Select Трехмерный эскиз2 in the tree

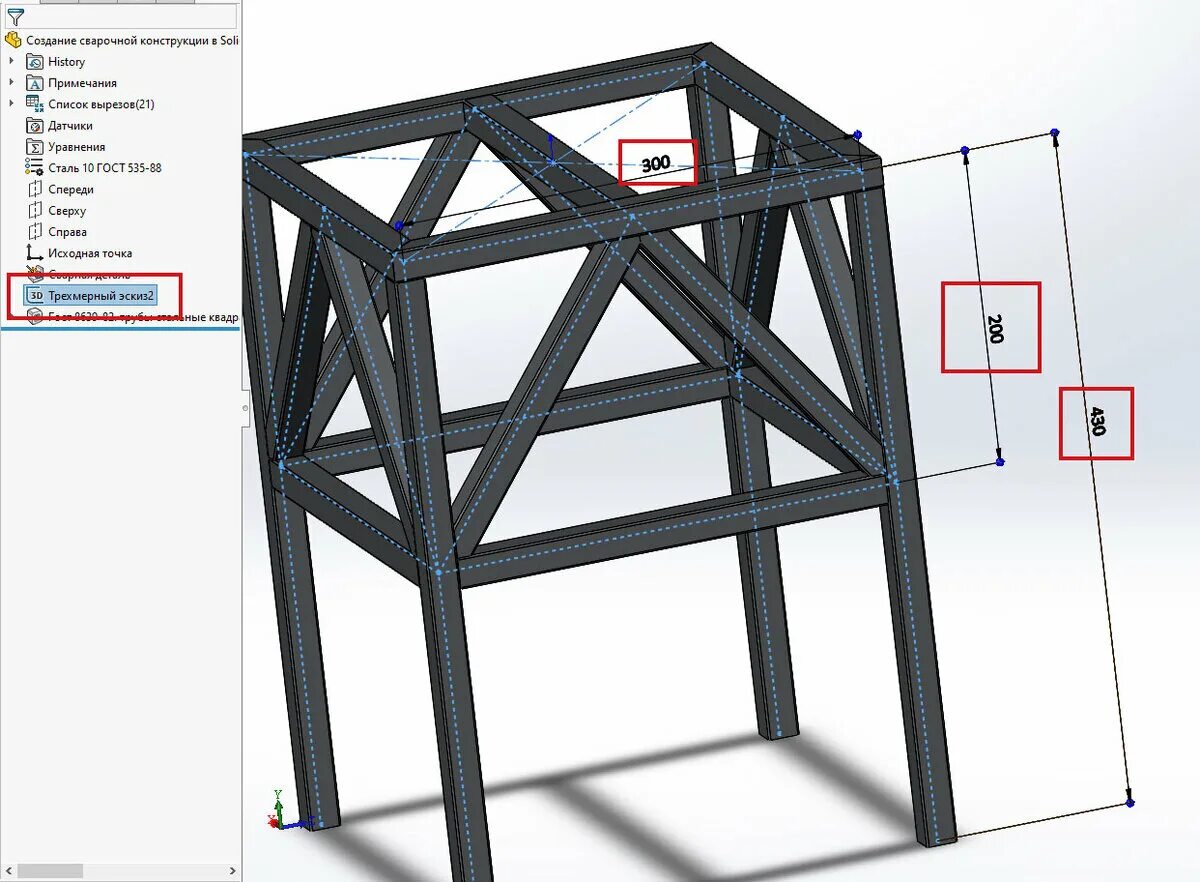pos(102,296)
